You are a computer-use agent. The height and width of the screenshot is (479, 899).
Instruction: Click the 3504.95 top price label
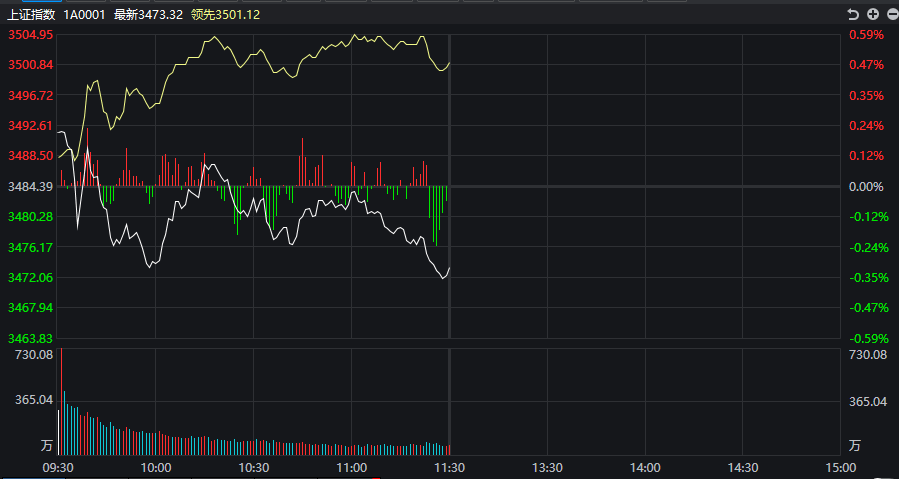point(30,35)
